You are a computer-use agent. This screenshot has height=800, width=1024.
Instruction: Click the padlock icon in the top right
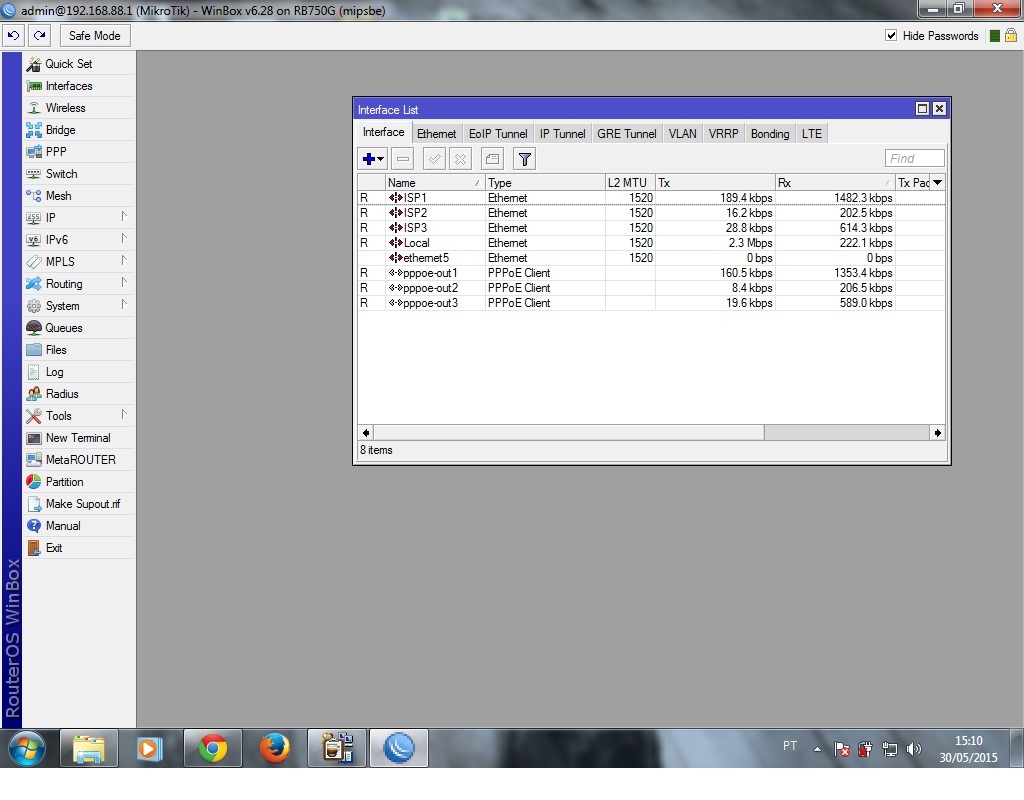[x=1010, y=36]
